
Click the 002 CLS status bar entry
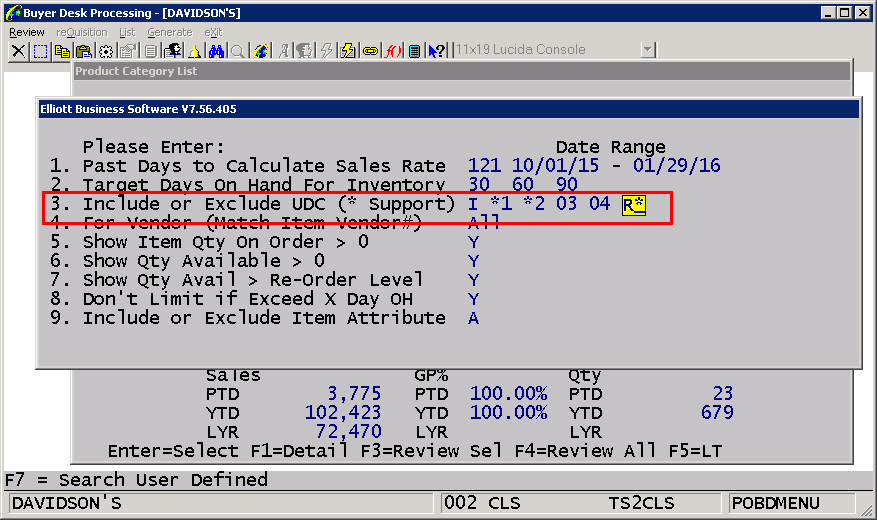[482, 503]
